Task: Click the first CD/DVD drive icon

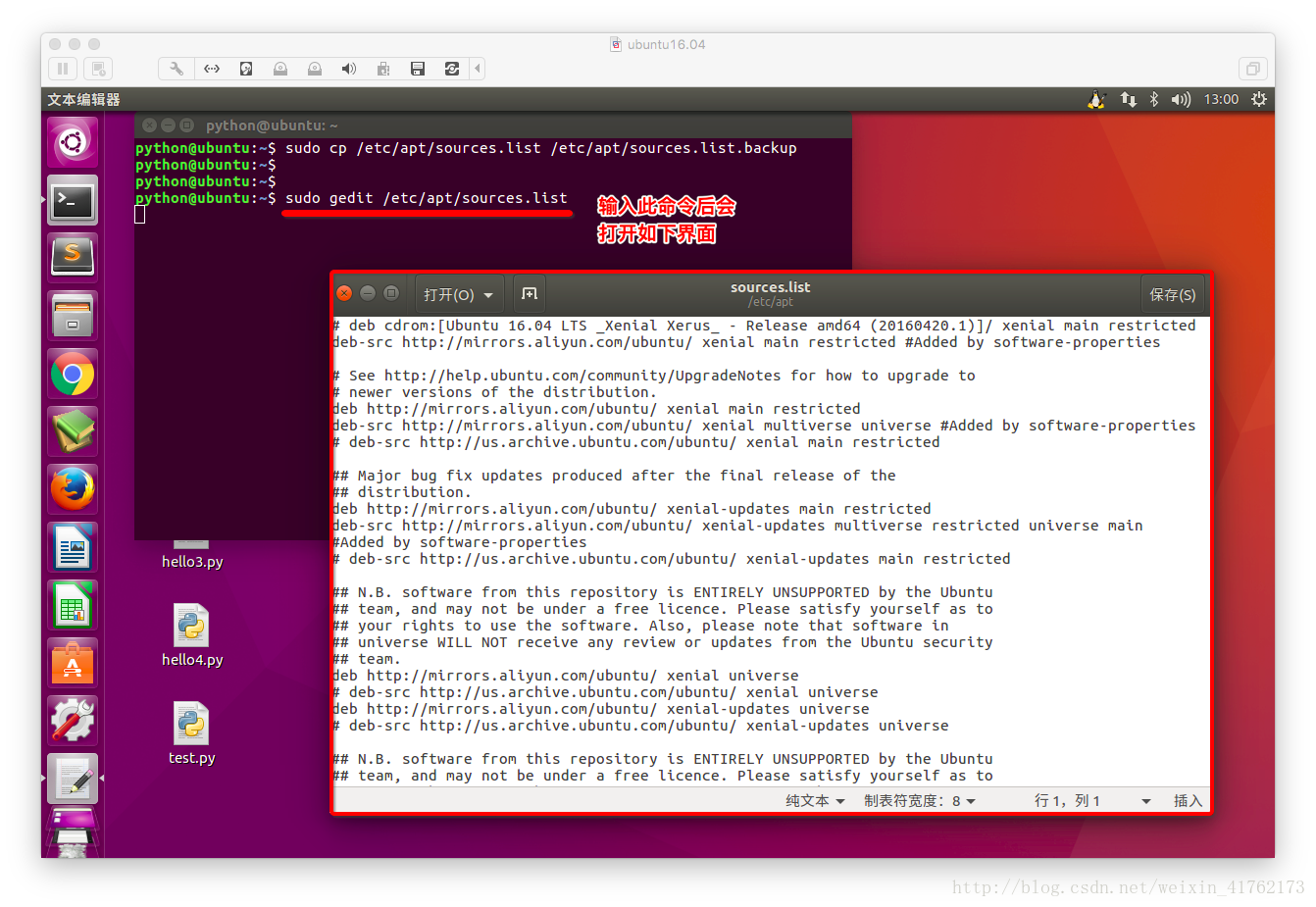Action: (x=280, y=69)
